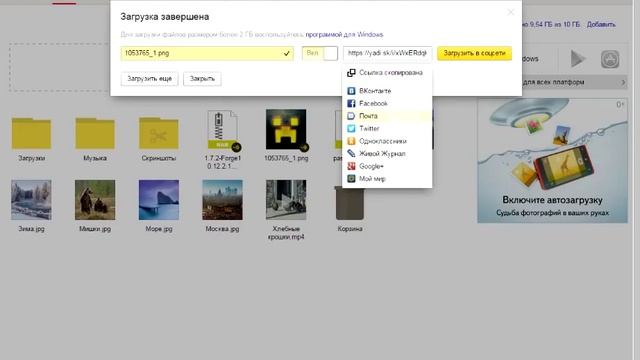Select the 1053765_1.png creeper thumbnail
The image size is (640, 360).
pos(286,129)
